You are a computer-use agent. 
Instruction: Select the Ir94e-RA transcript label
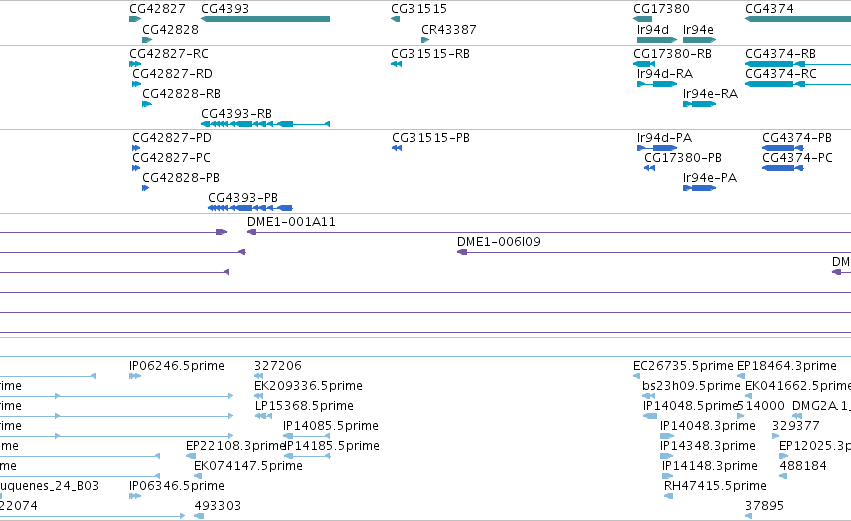click(x=710, y=94)
